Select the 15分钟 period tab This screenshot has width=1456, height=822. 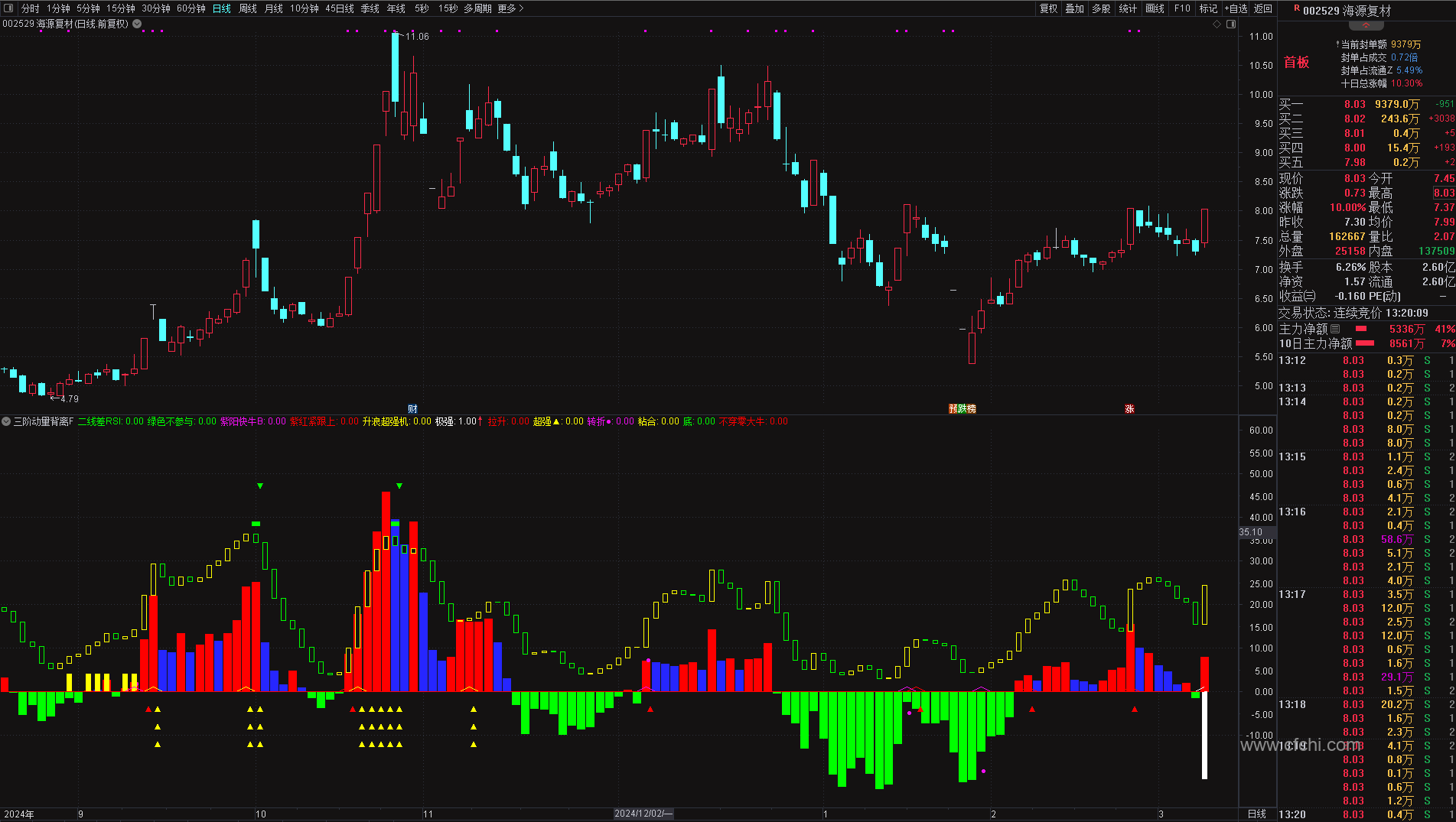121,8
